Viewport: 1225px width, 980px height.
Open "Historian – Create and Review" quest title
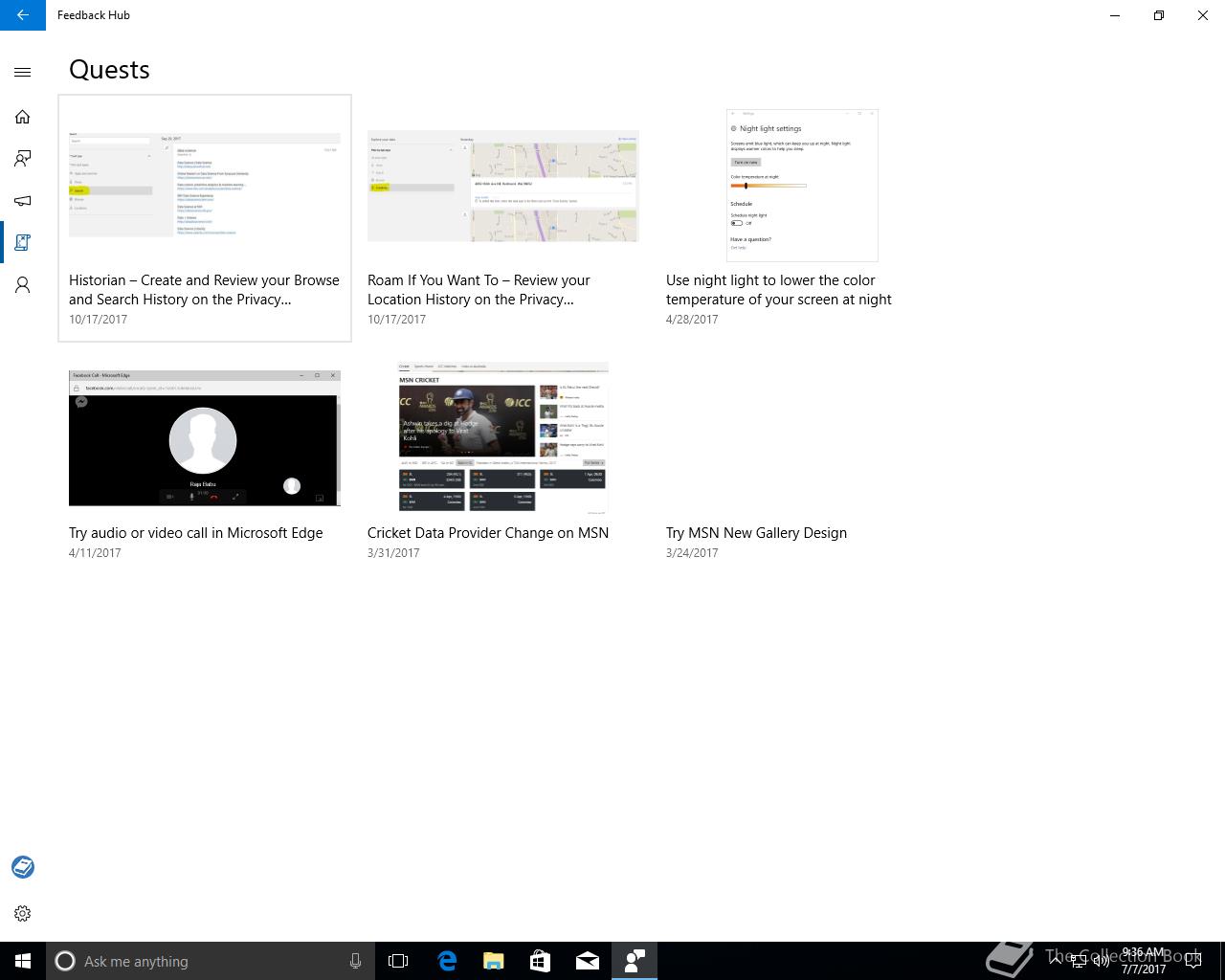(204, 290)
